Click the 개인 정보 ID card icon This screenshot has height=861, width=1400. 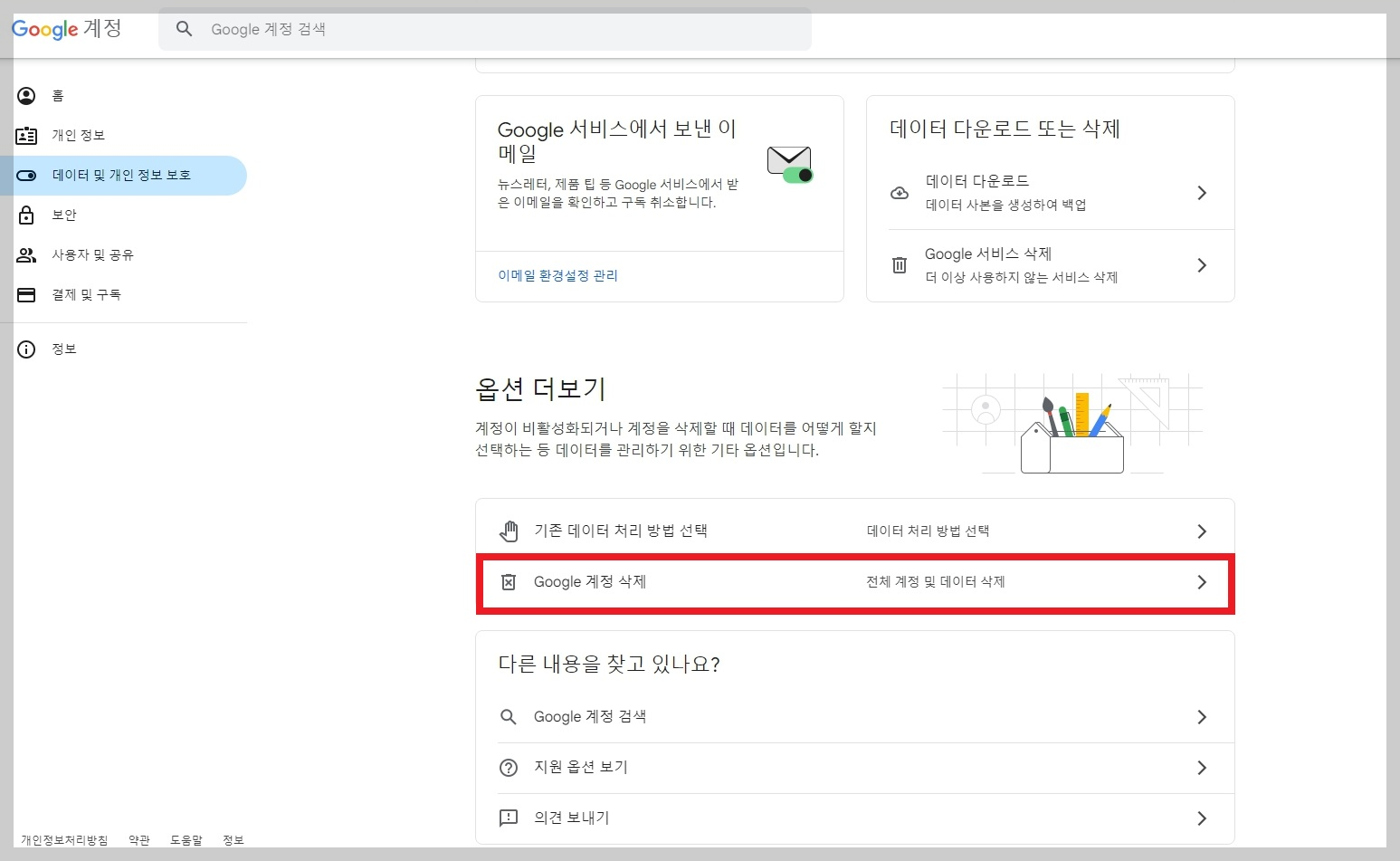click(x=26, y=136)
